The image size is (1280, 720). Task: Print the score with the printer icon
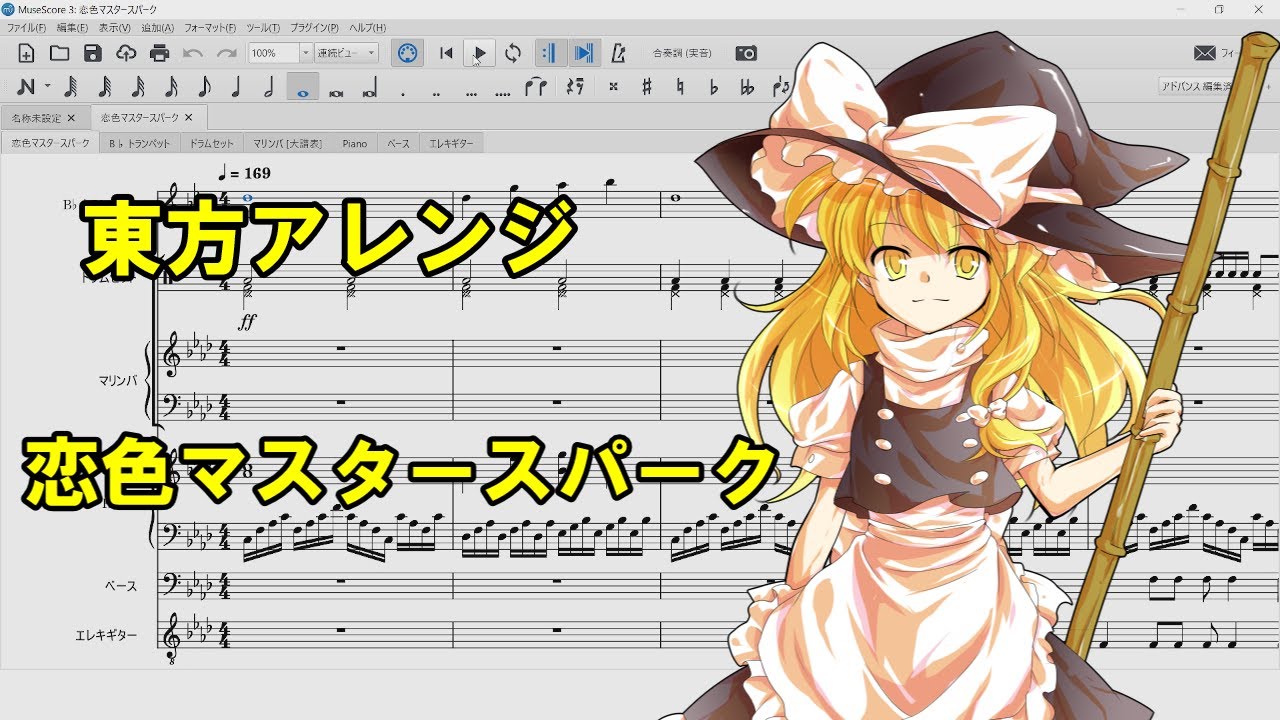(x=159, y=53)
